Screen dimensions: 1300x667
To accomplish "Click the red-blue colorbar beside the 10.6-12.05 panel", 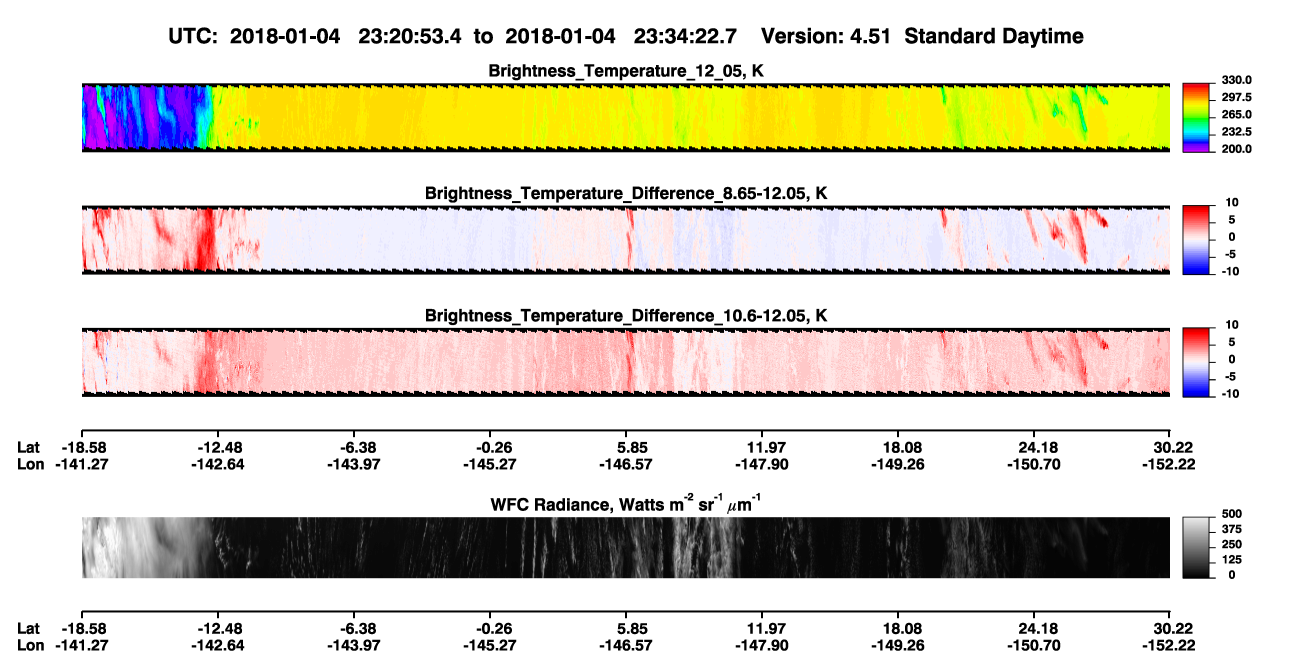I will (1194, 362).
